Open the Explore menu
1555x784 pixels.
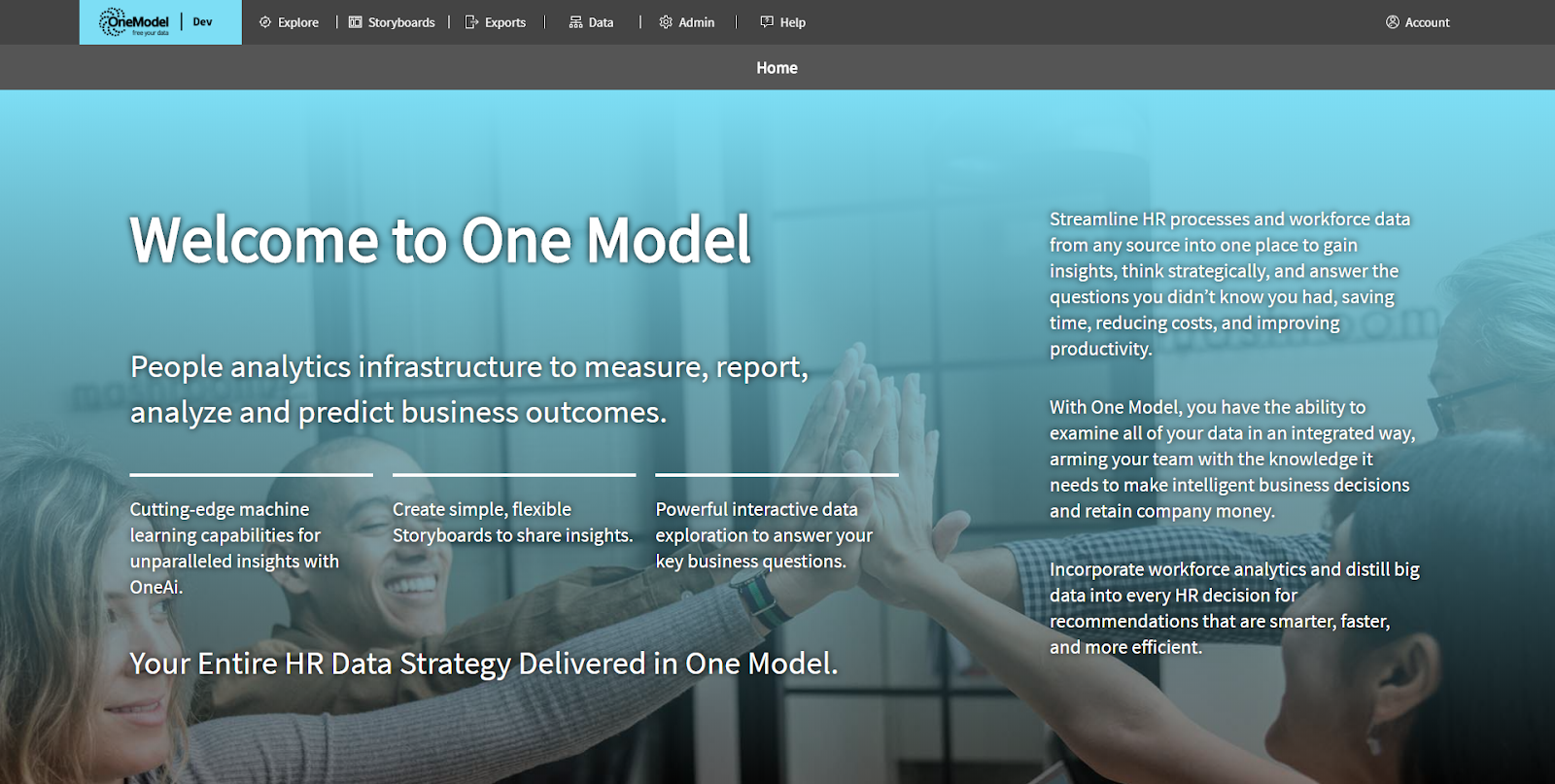[x=298, y=22]
